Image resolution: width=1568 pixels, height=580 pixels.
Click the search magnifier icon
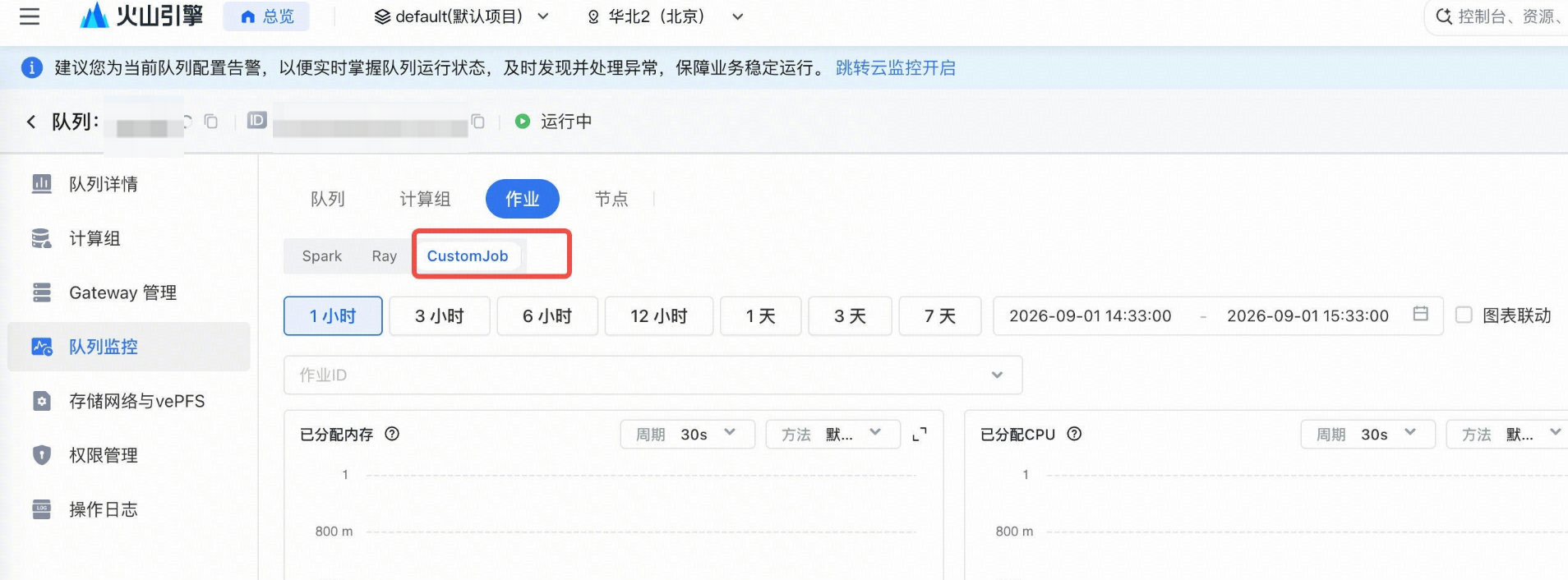click(1443, 16)
